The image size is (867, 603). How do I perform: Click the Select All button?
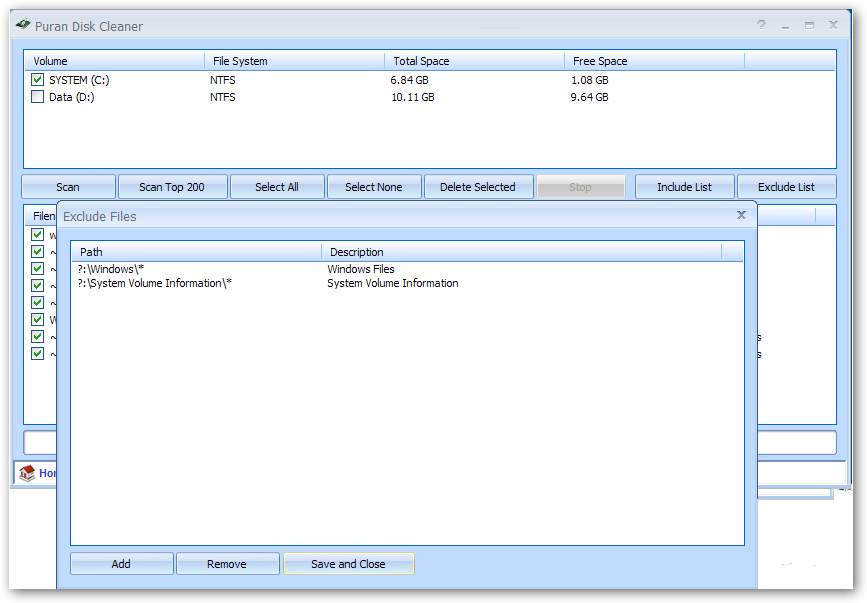pyautogui.click(x=276, y=187)
